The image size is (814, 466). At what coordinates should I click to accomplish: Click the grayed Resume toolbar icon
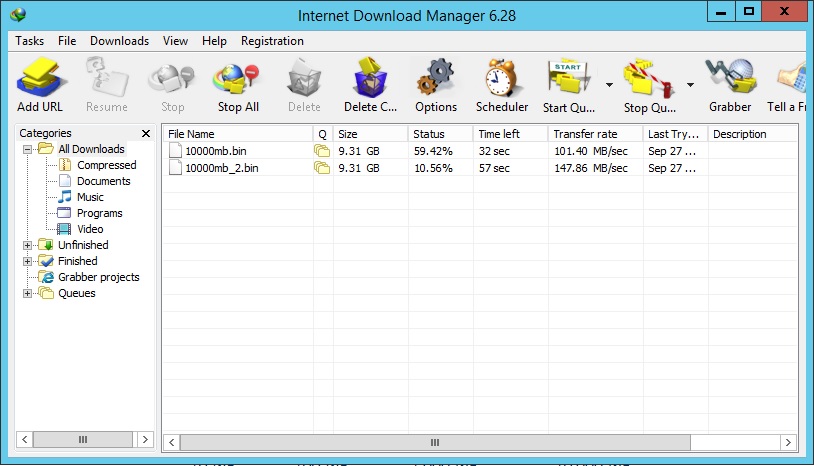click(107, 78)
